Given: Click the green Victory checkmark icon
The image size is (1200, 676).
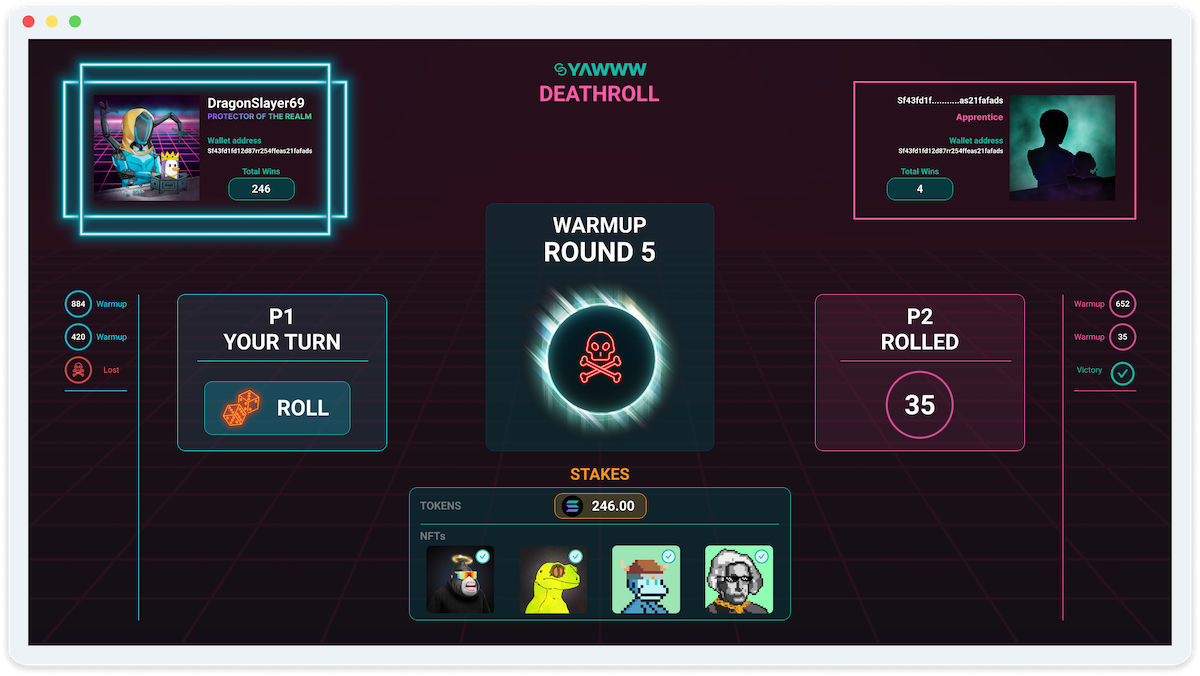Looking at the screenshot, I should (x=1123, y=372).
